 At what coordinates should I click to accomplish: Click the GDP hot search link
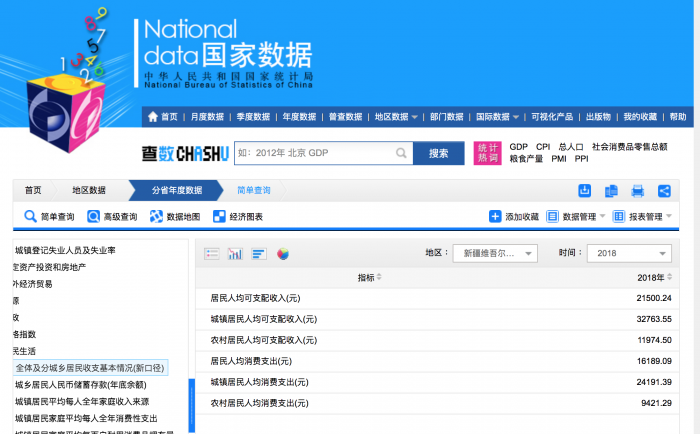point(518,147)
